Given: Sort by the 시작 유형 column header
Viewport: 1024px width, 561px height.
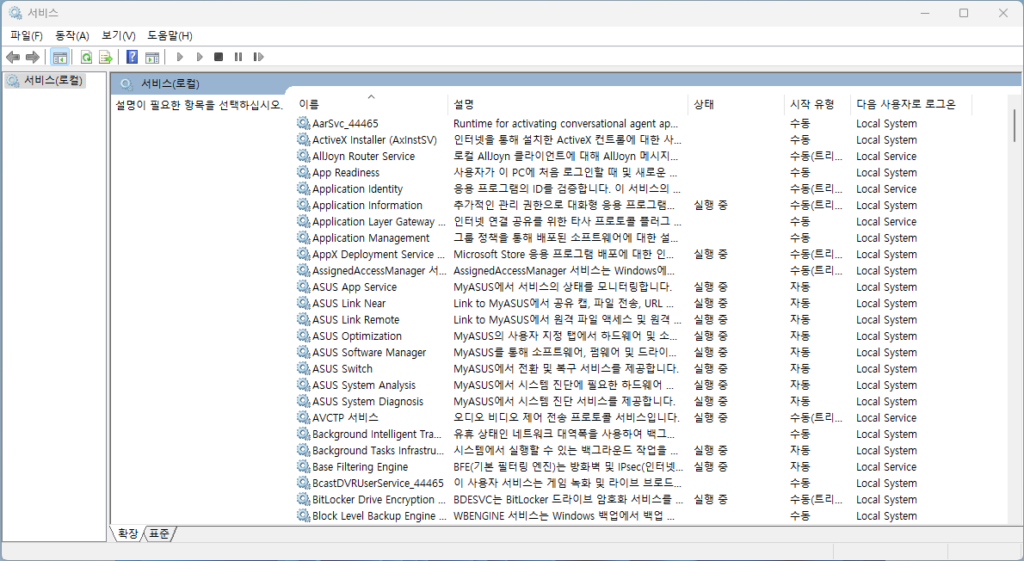Looking at the screenshot, I should pos(818,104).
